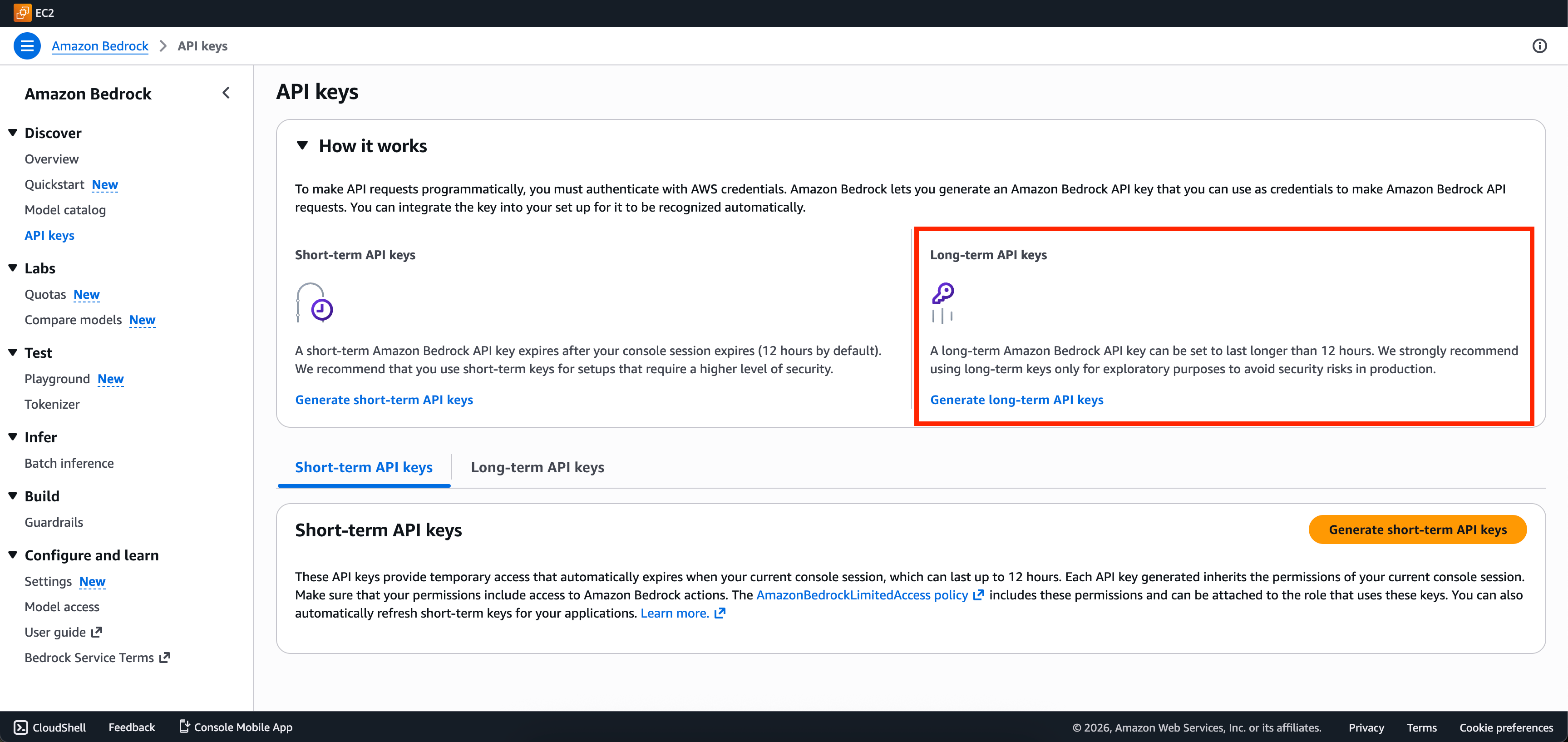
Task: Open Guardrails in sidebar
Action: coord(54,522)
